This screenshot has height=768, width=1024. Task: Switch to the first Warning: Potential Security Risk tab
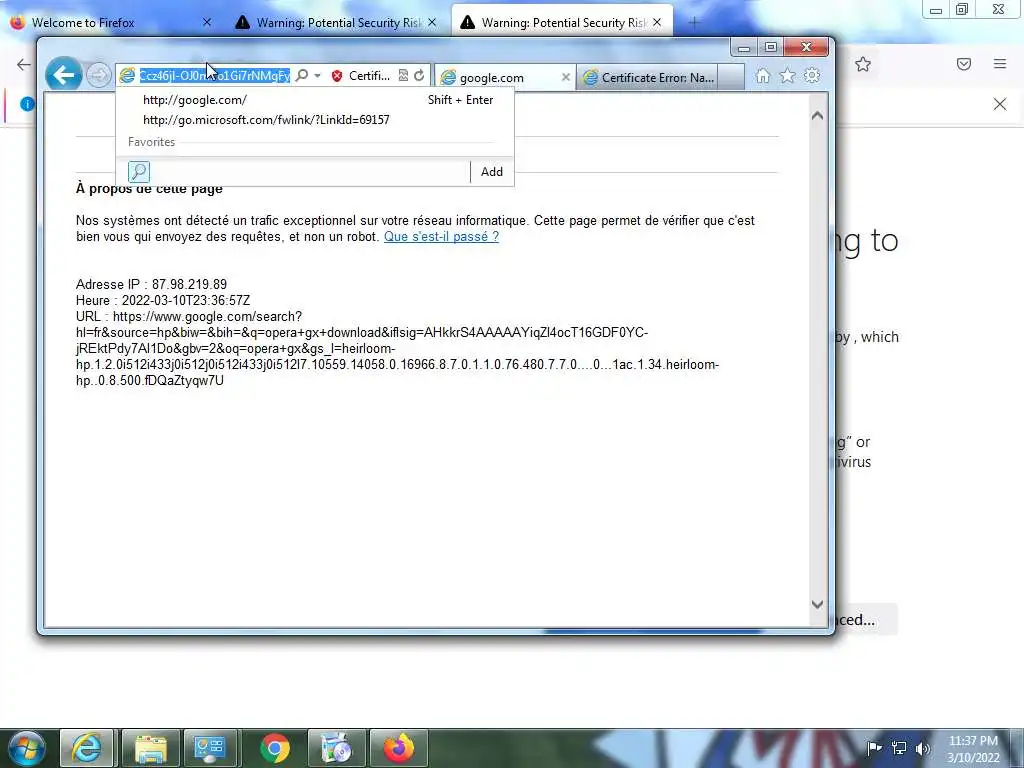[333, 23]
